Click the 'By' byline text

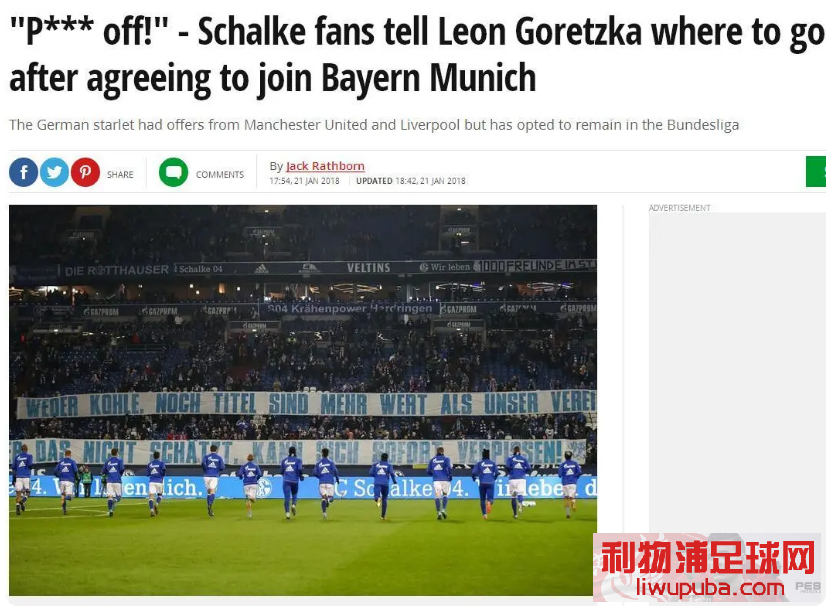[x=277, y=166]
